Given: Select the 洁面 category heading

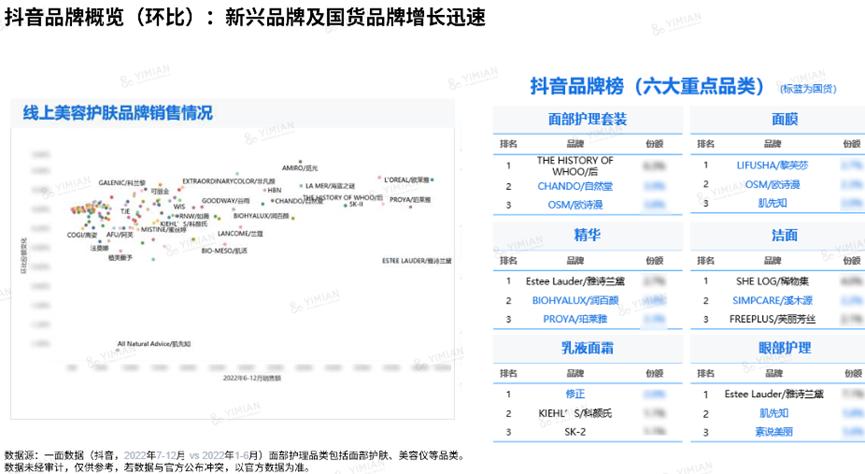Looking at the screenshot, I should point(784,235).
